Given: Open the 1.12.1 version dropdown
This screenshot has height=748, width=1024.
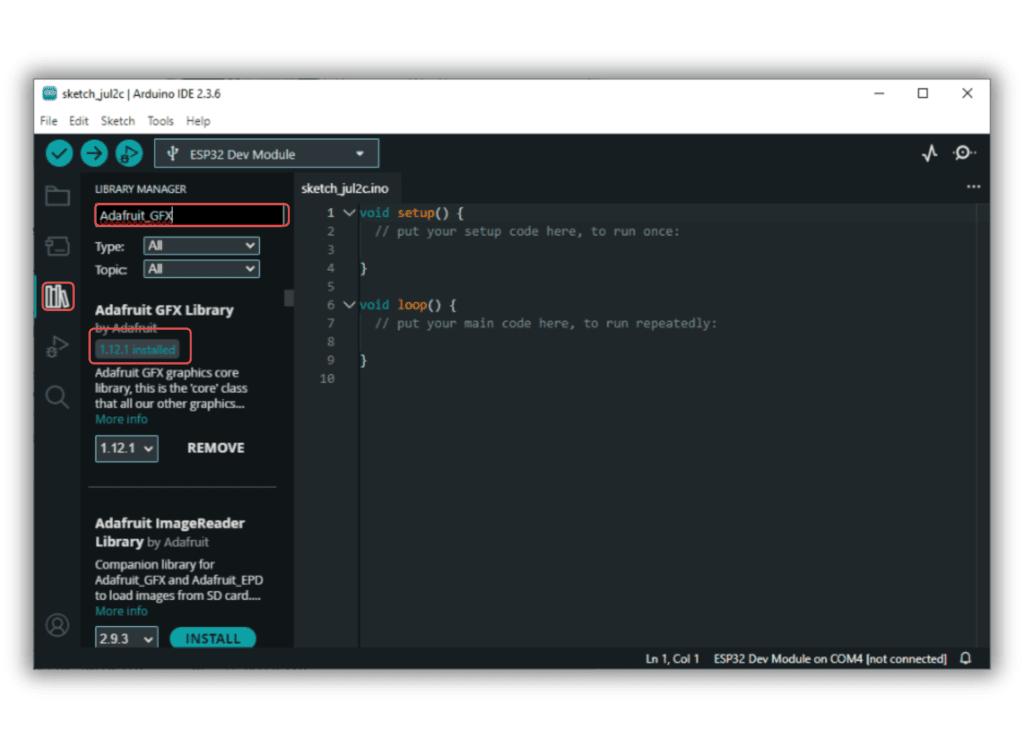Looking at the screenshot, I should tap(127, 449).
